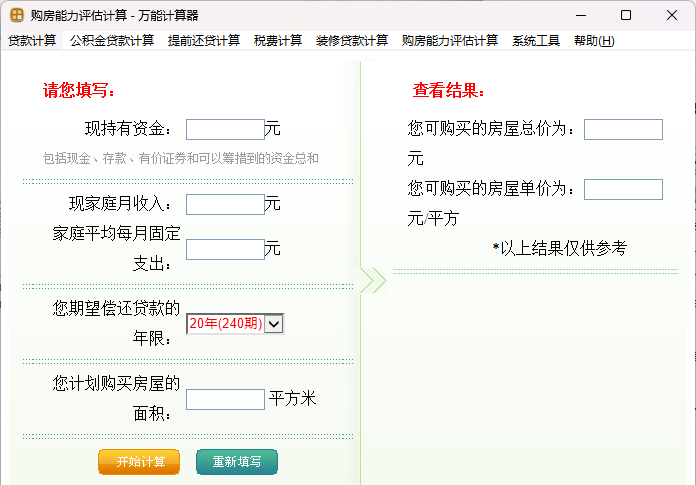Click the calculator app icon in title bar
Image resolution: width=696 pixels, height=485 pixels.
point(17,15)
